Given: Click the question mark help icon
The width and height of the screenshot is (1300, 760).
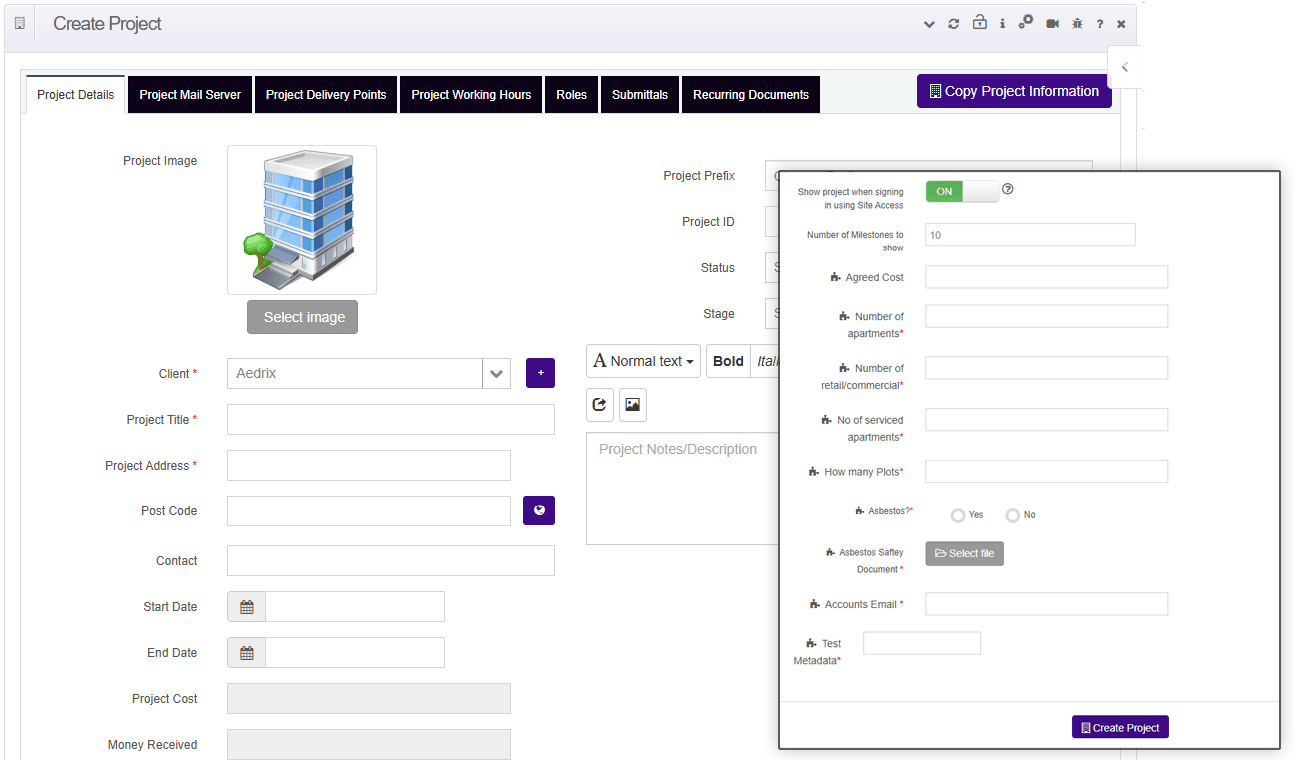Looking at the screenshot, I should [1100, 24].
